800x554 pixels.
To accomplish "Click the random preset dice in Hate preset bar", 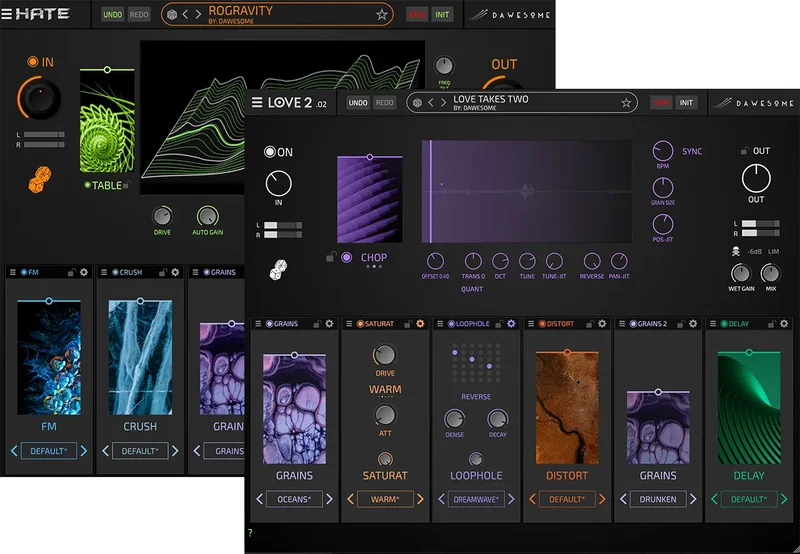I will coord(172,15).
